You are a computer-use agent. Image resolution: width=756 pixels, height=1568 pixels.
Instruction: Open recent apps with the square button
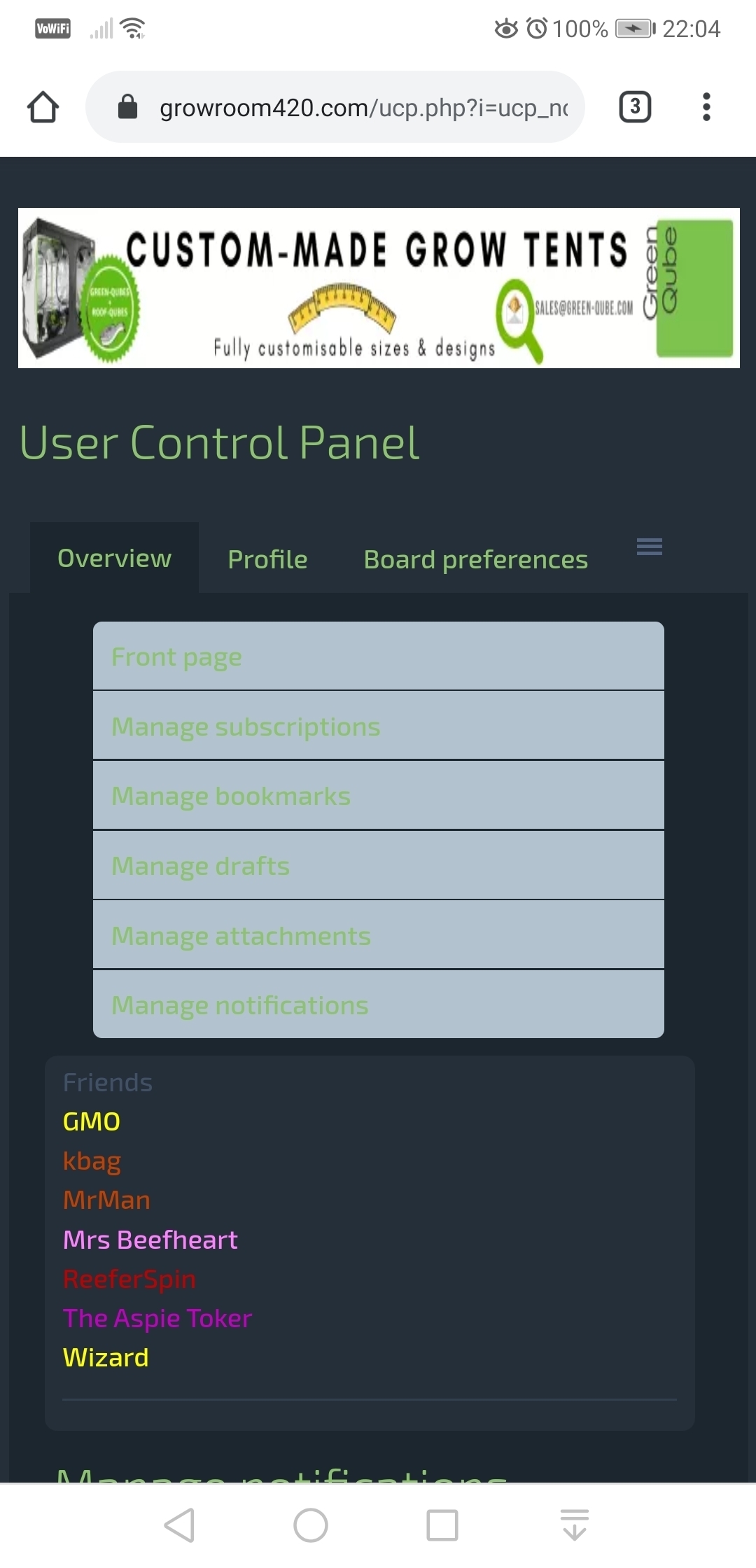click(442, 1525)
